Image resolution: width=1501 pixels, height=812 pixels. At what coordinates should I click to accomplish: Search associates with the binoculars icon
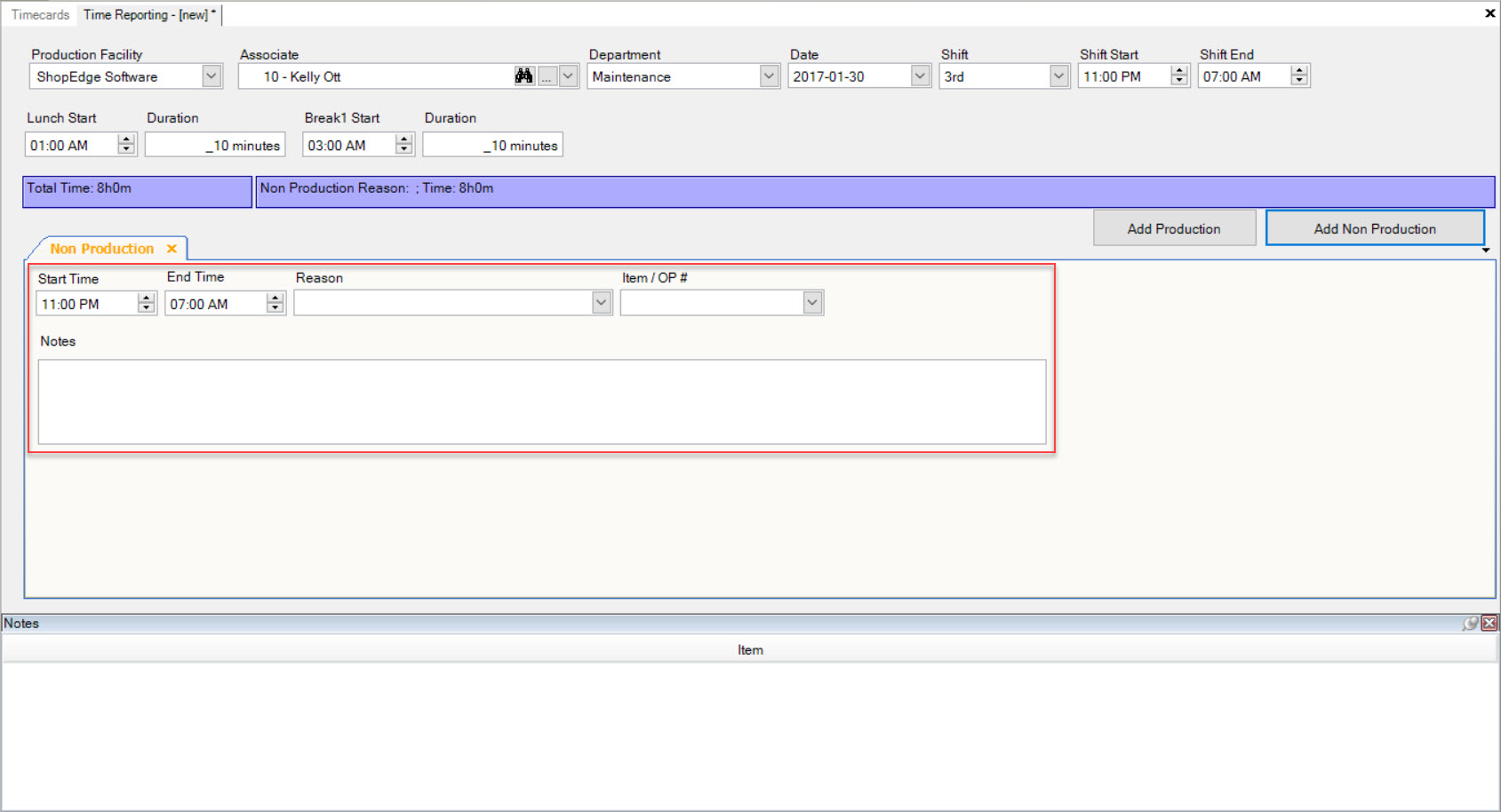click(x=524, y=76)
